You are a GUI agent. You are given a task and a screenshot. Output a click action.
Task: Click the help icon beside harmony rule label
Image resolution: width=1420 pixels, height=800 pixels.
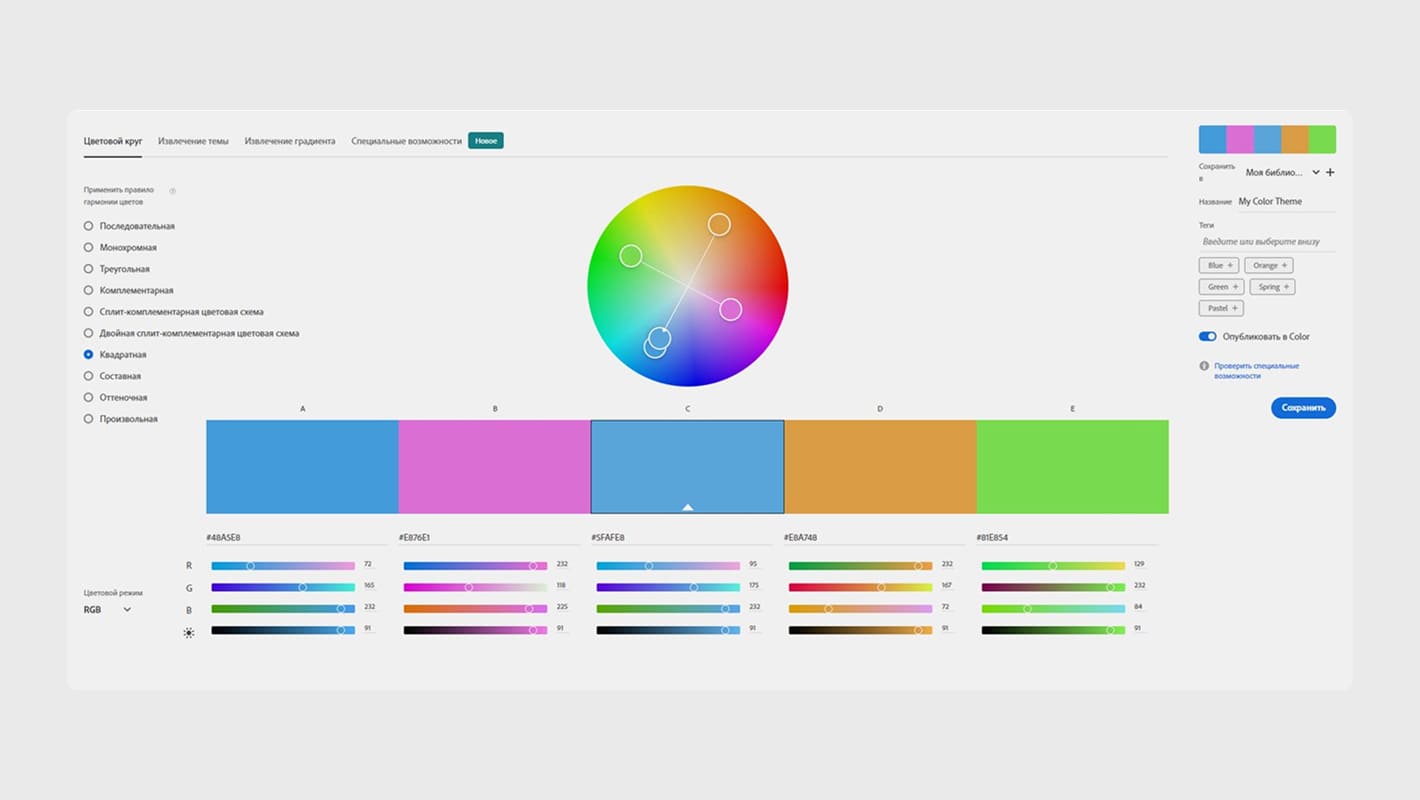point(172,191)
